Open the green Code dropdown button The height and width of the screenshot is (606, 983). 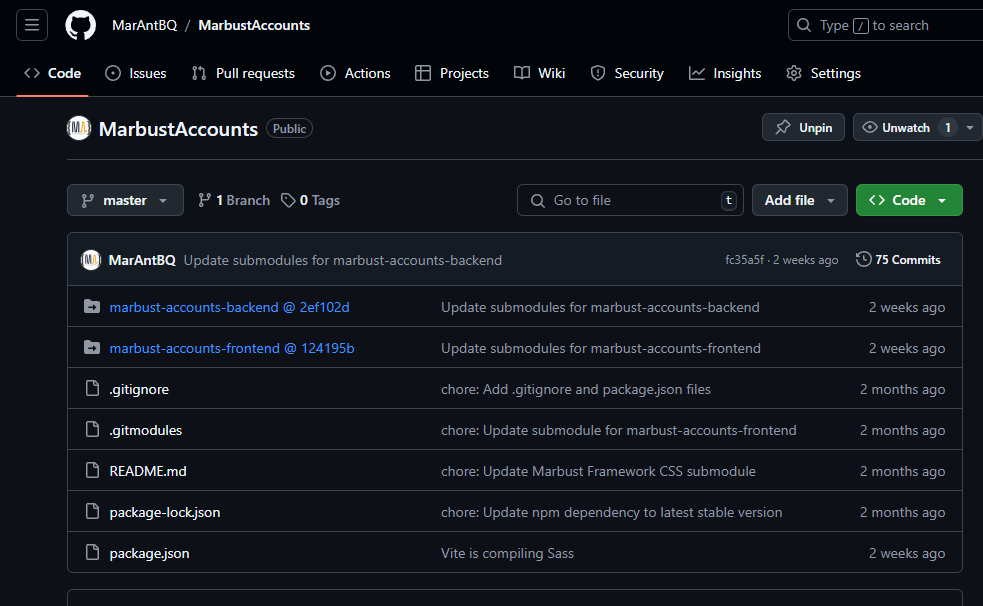coord(909,201)
